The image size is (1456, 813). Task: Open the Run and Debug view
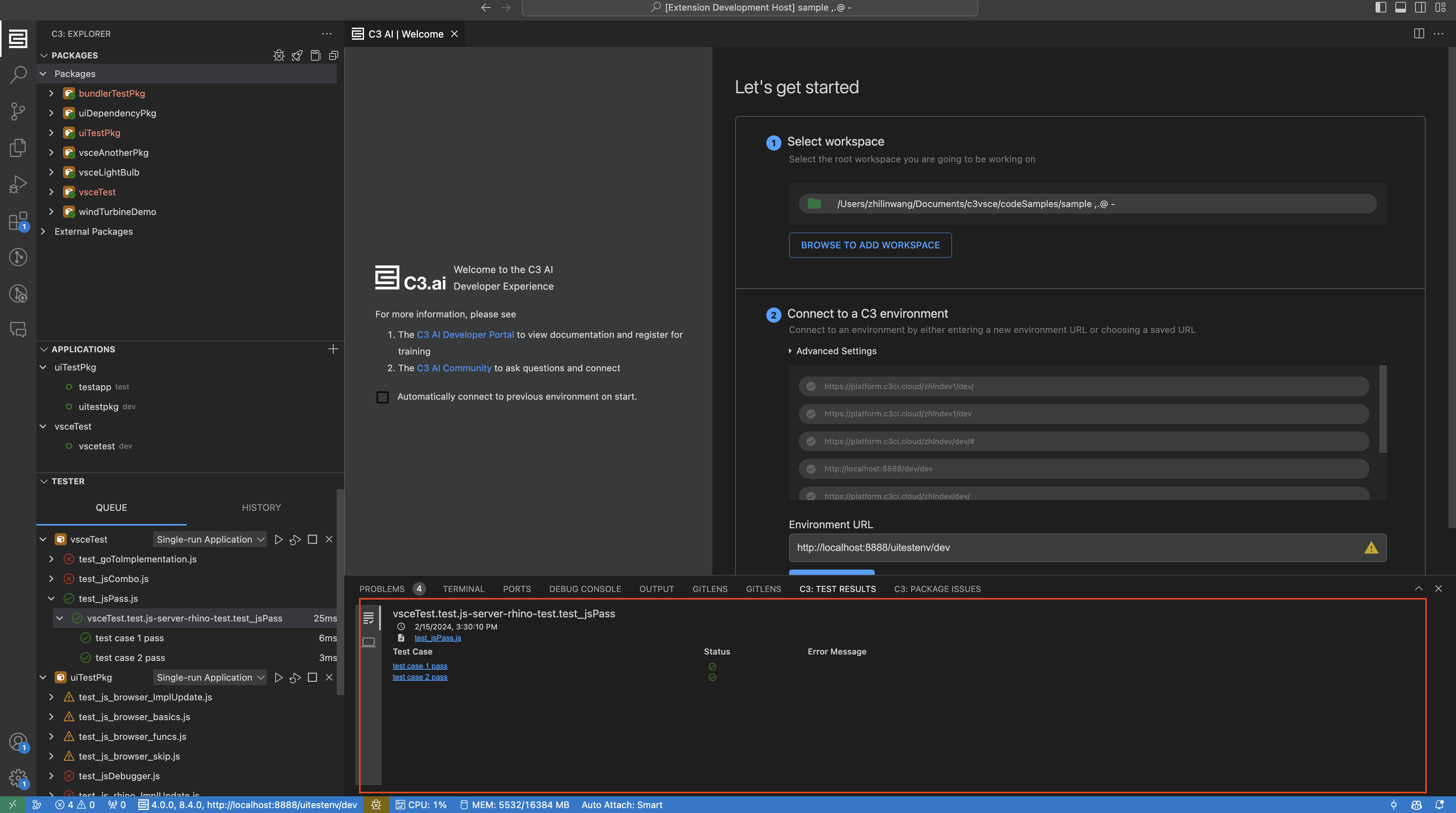coord(17,184)
